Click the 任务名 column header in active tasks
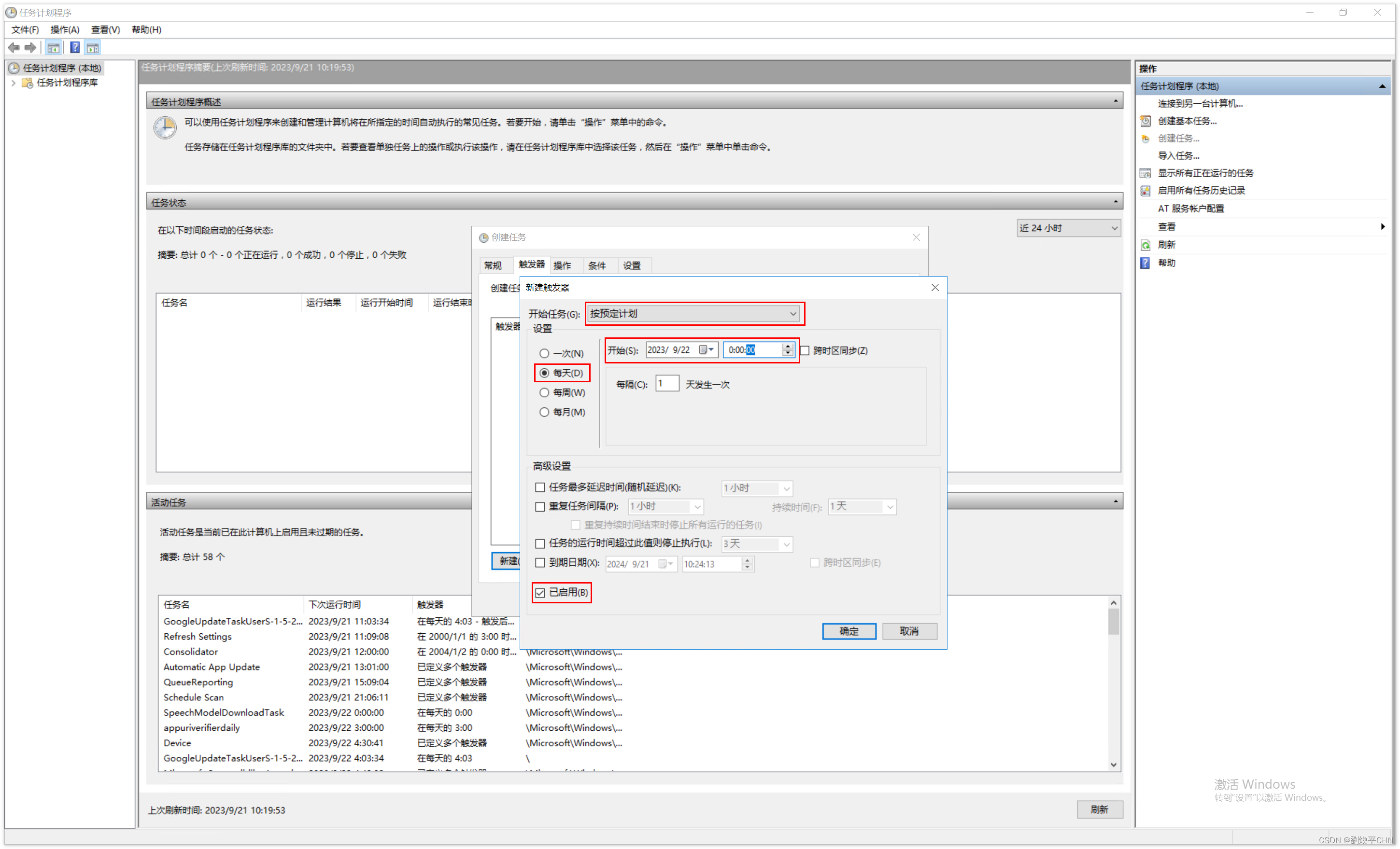The image size is (1400, 849). pos(231,605)
